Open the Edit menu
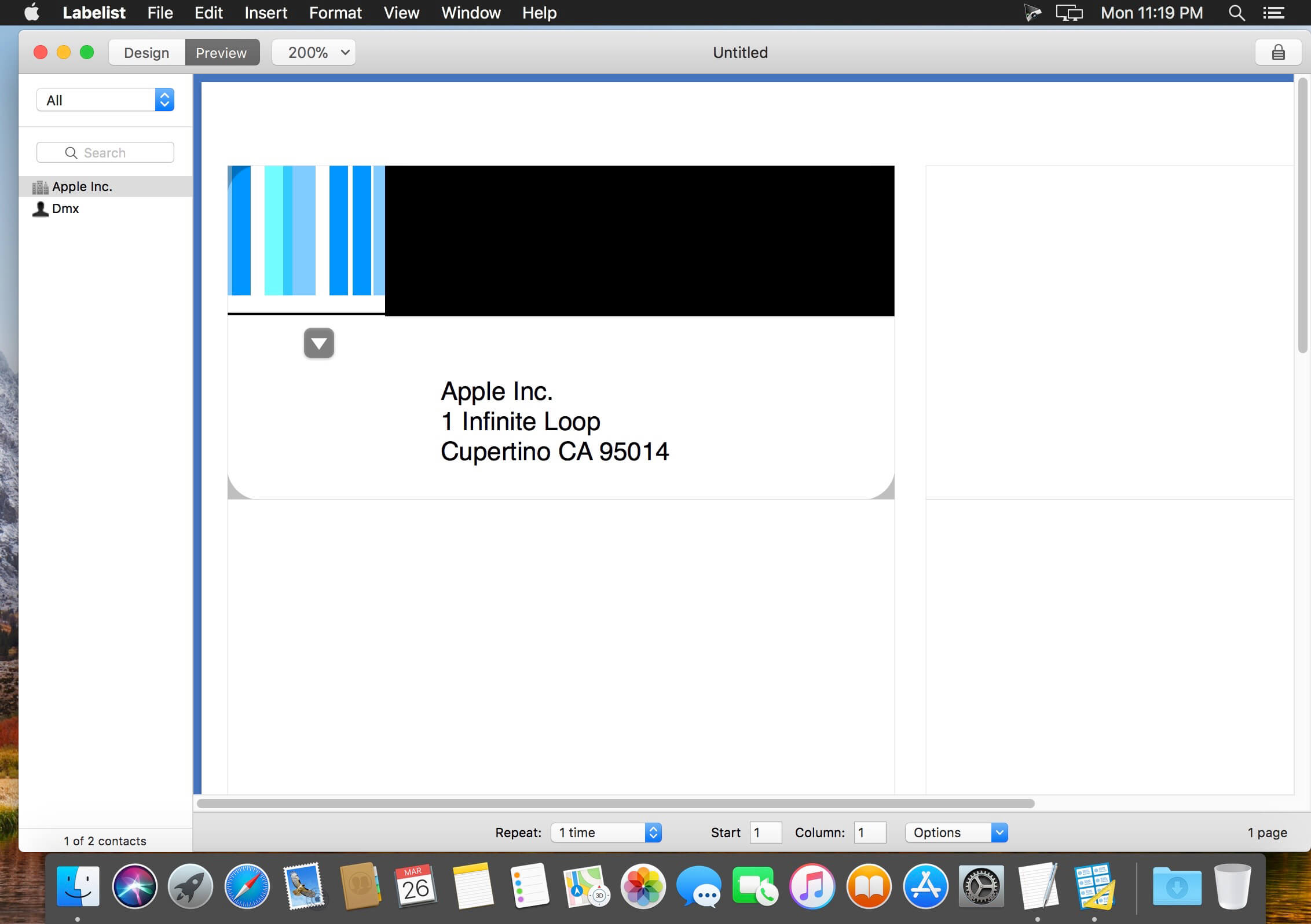 tap(208, 13)
